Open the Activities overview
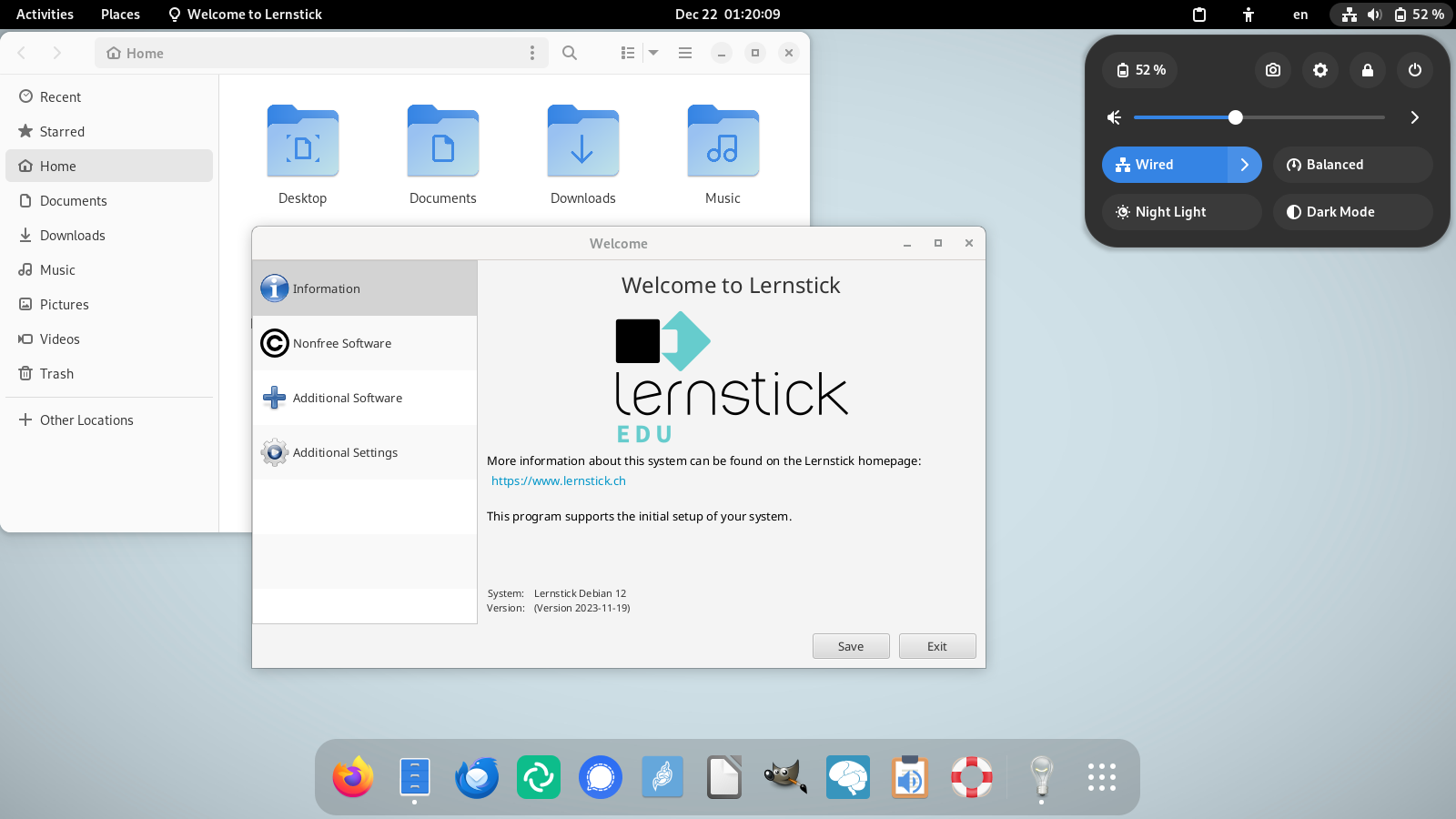 (45, 15)
